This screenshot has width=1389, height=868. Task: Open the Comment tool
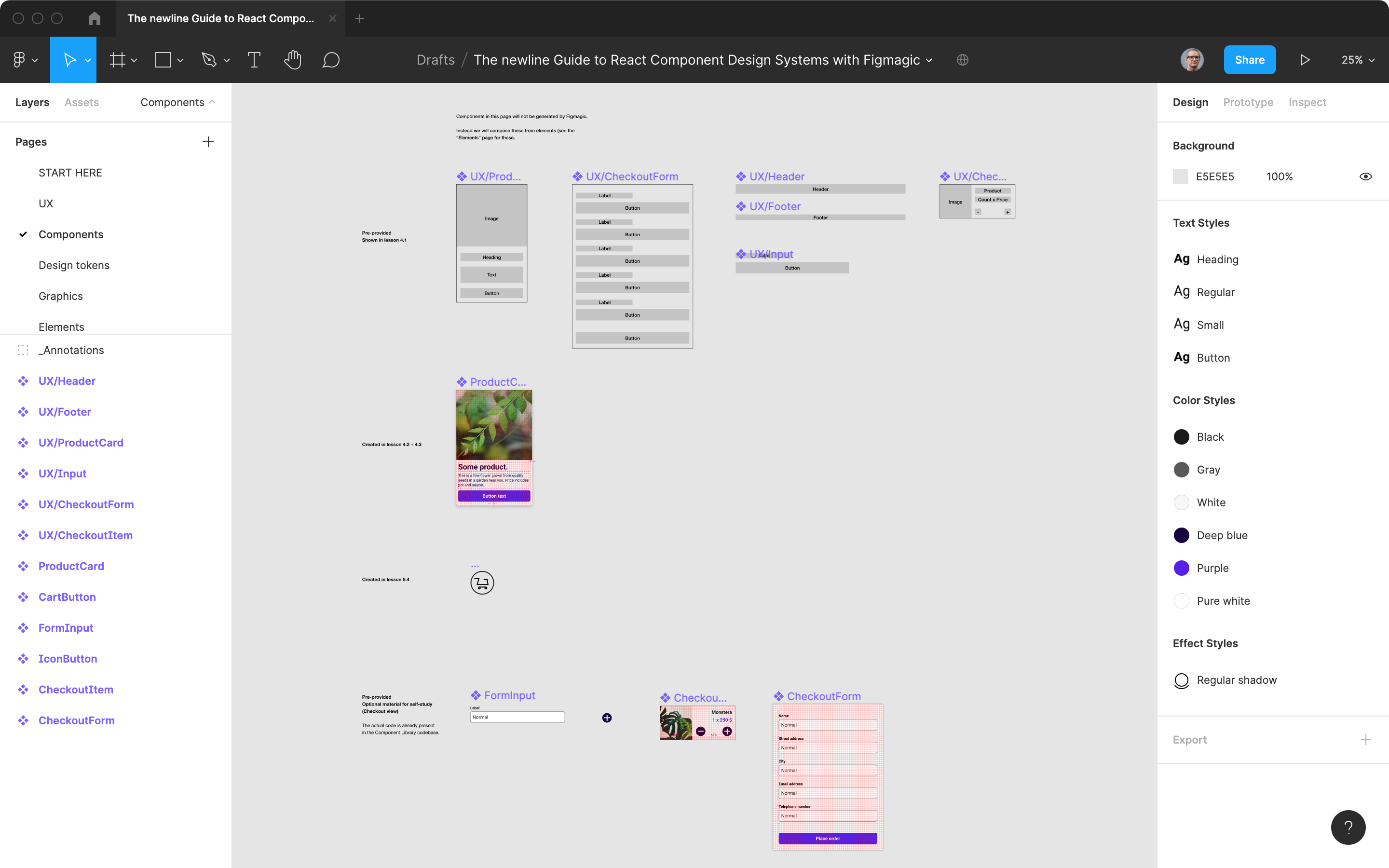pyautogui.click(x=331, y=59)
